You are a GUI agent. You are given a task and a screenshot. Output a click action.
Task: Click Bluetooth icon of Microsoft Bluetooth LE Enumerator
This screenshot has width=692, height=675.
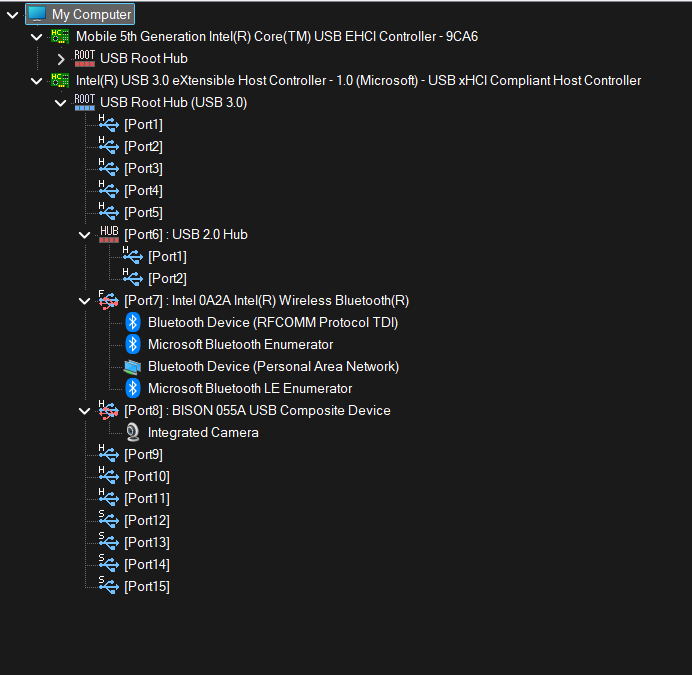132,388
